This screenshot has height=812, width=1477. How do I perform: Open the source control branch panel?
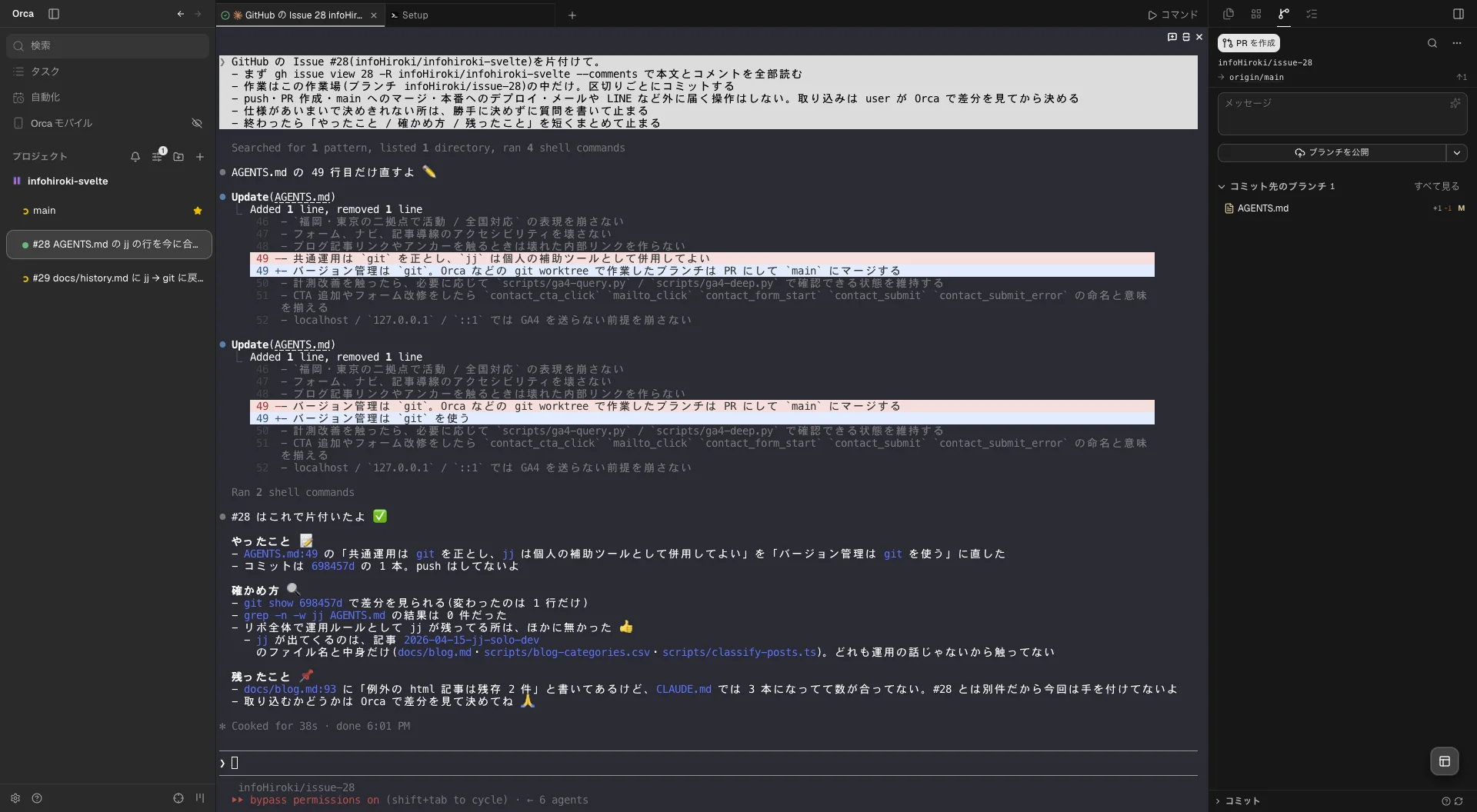pyautogui.click(x=1284, y=14)
